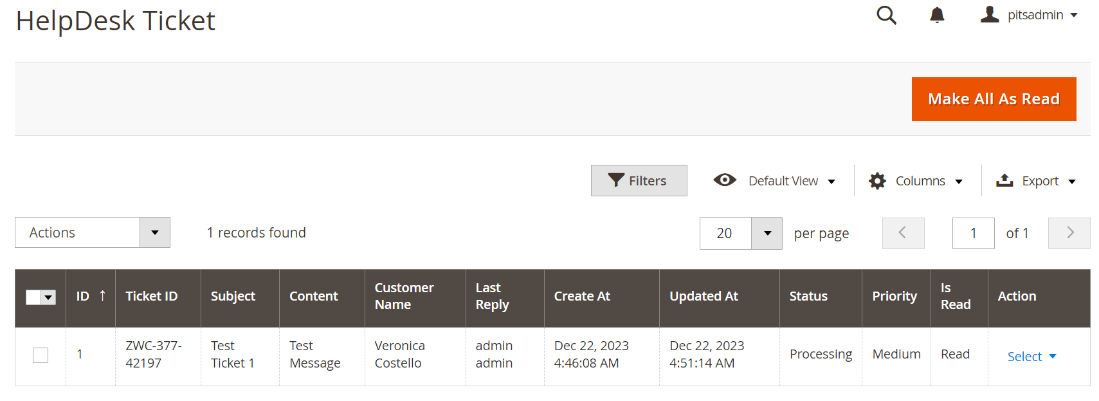Go to the next page arrow
The height and width of the screenshot is (401, 1099).
1070,233
